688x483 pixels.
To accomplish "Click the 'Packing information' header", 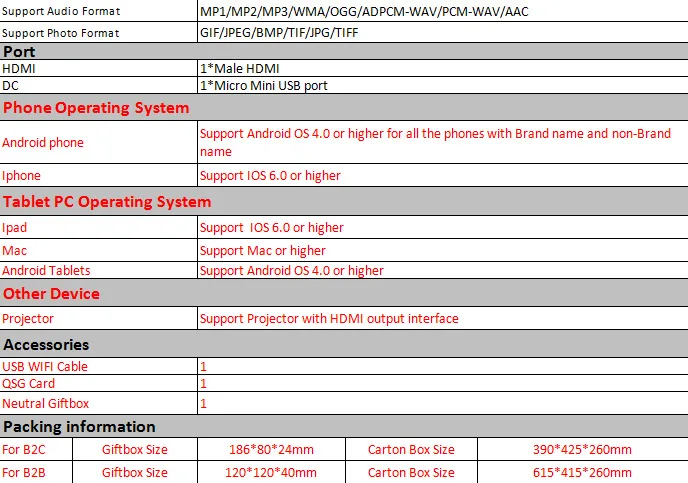I will [79, 427].
